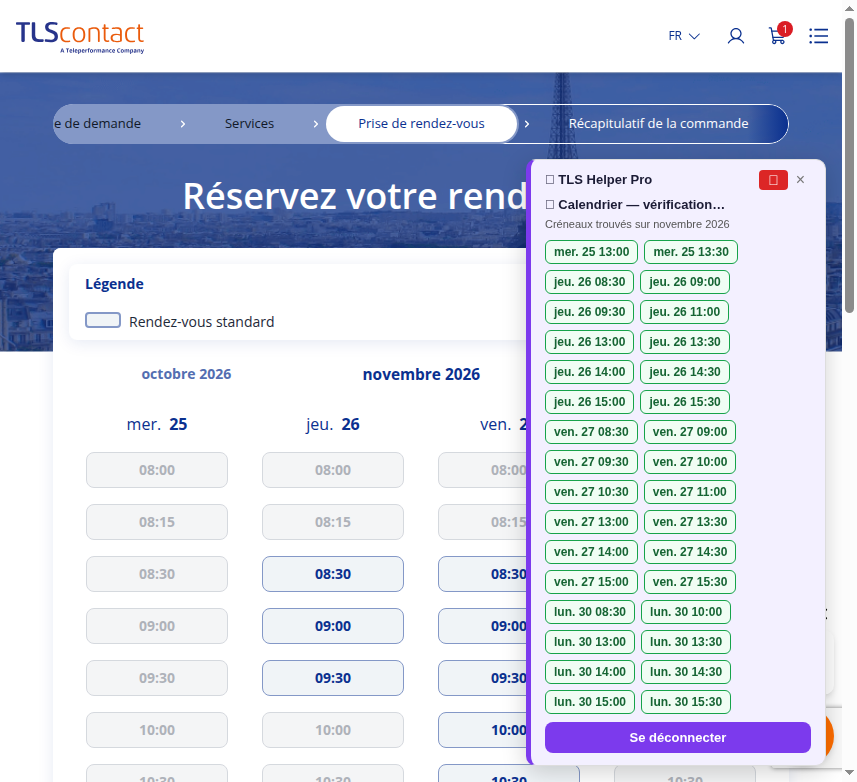The image size is (857, 782).
Task: Click the Se déconnecter button
Action: [x=678, y=737]
